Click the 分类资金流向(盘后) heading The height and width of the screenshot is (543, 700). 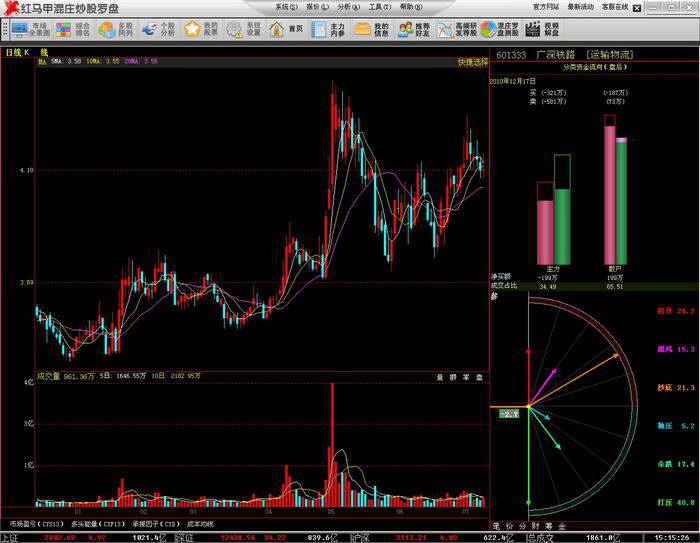click(x=595, y=67)
